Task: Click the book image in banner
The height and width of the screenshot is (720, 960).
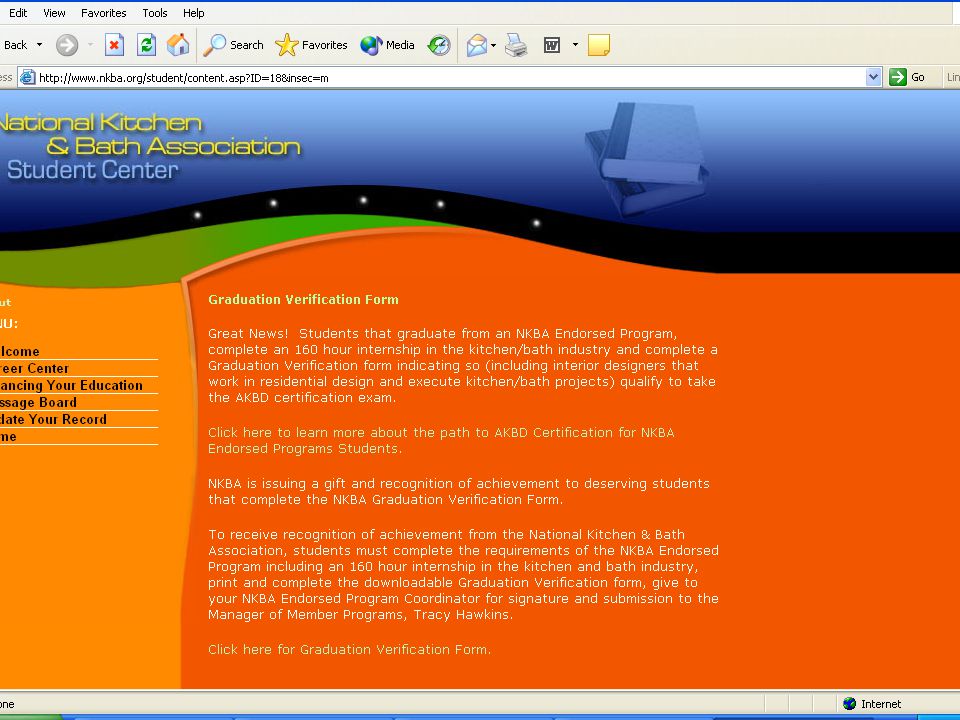Action: pyautogui.click(x=646, y=158)
